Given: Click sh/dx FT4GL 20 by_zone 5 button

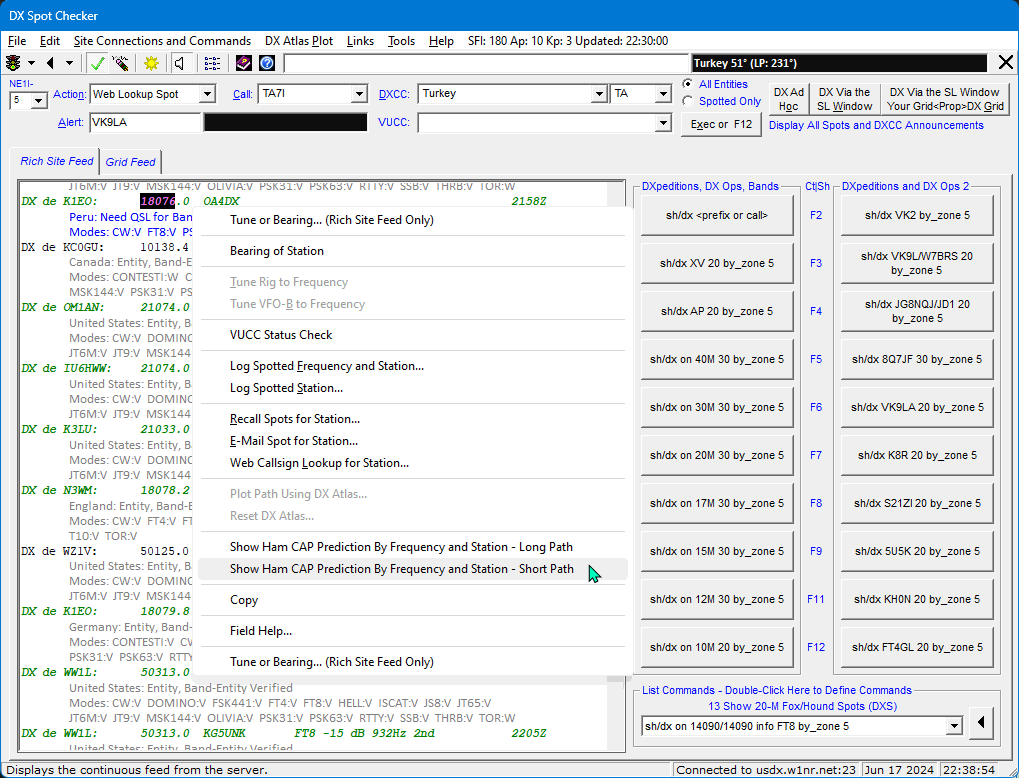Looking at the screenshot, I should pos(917,647).
